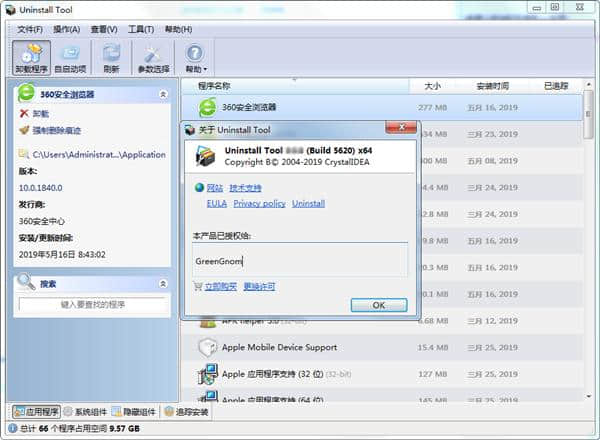
Task: Click 强制删除痕迹 force removal in sidebar
Action: (56, 130)
